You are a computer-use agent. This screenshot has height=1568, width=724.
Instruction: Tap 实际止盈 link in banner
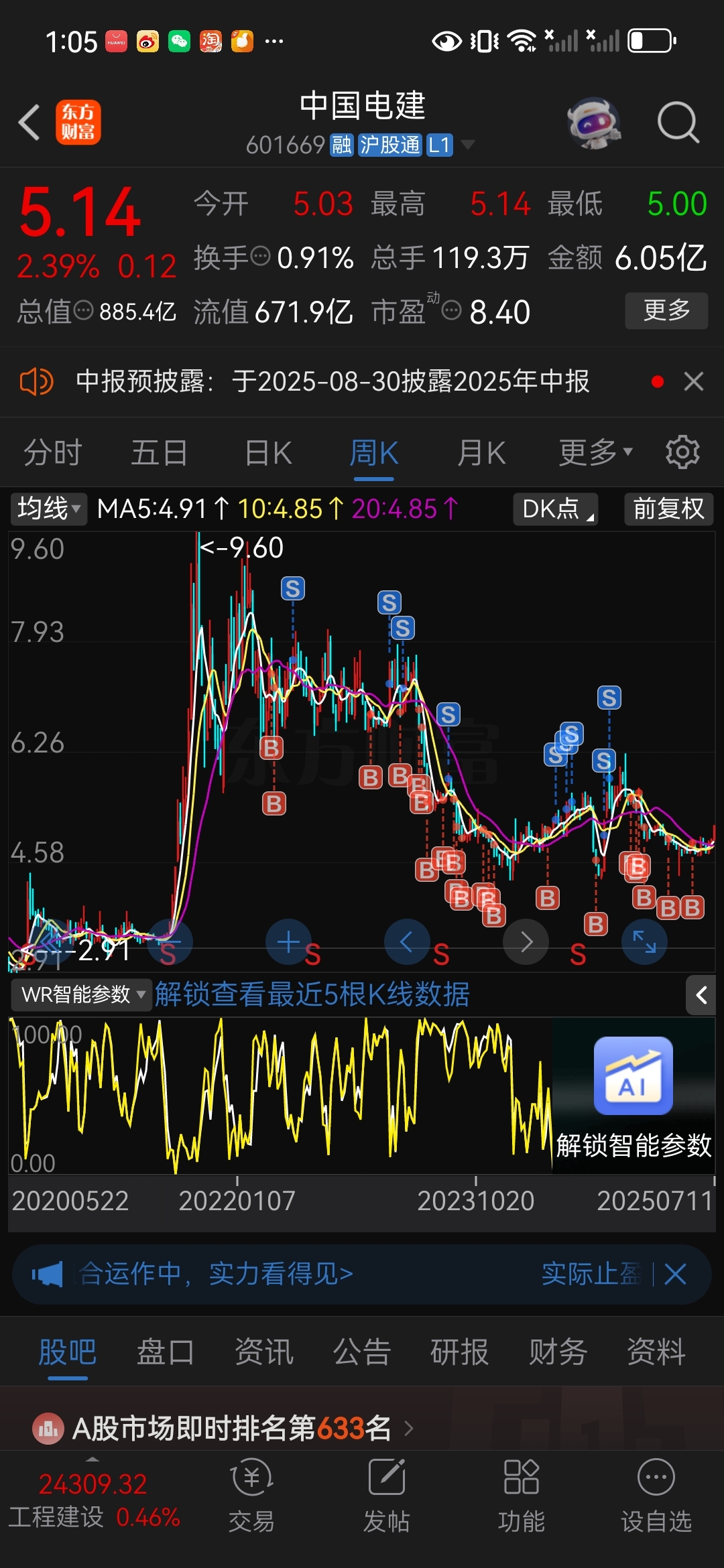591,1274
